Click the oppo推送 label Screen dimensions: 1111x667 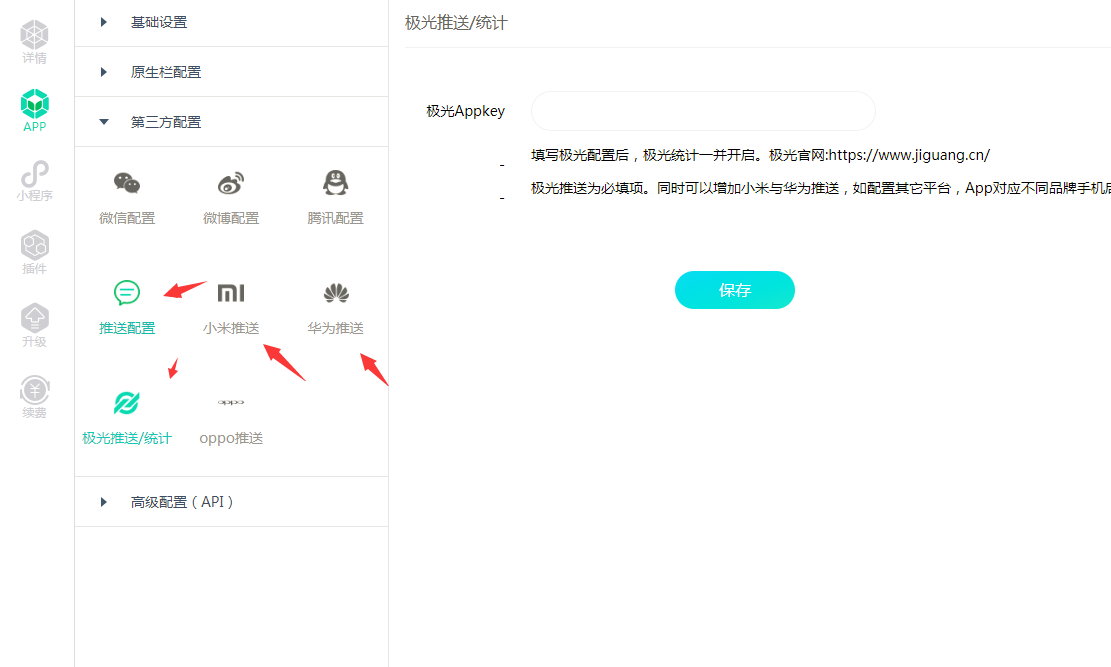pyautogui.click(x=231, y=438)
